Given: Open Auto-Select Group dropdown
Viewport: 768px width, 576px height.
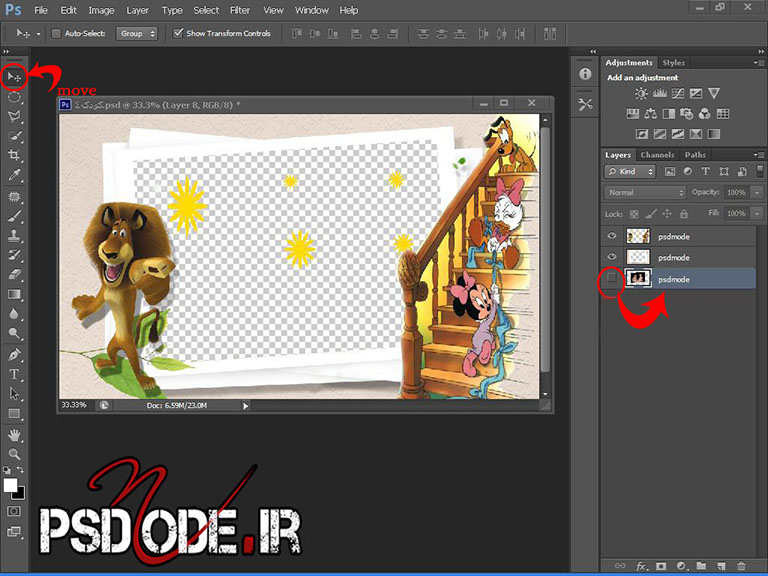Looking at the screenshot, I should tap(137, 33).
